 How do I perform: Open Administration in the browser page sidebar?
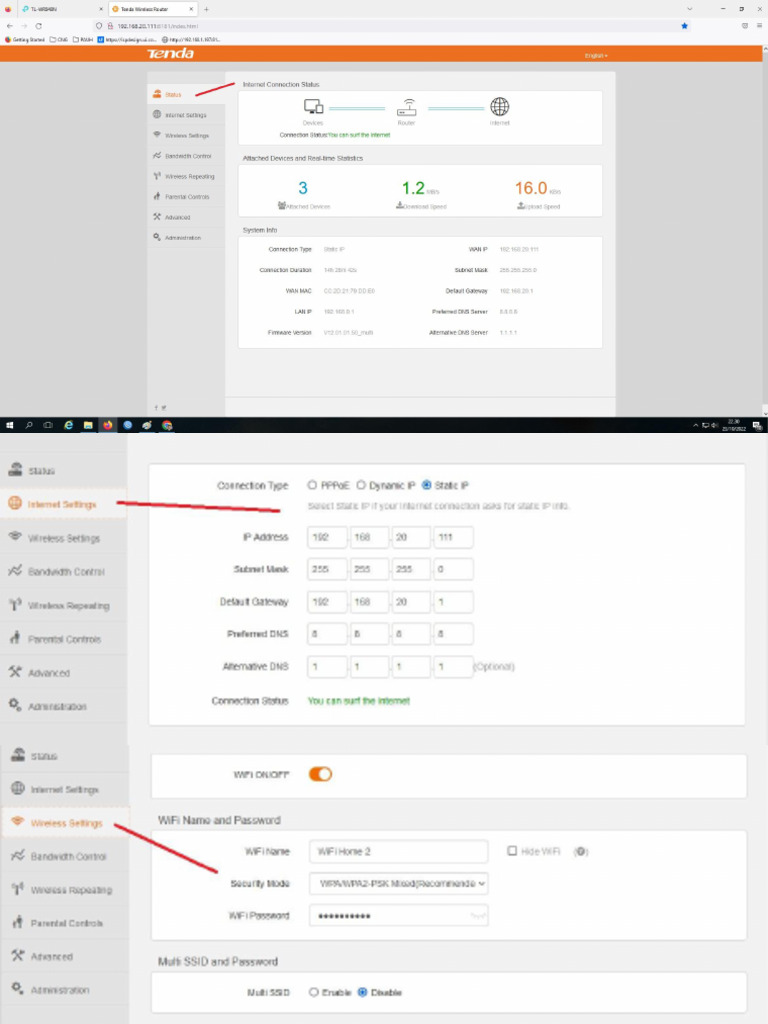coord(185,238)
